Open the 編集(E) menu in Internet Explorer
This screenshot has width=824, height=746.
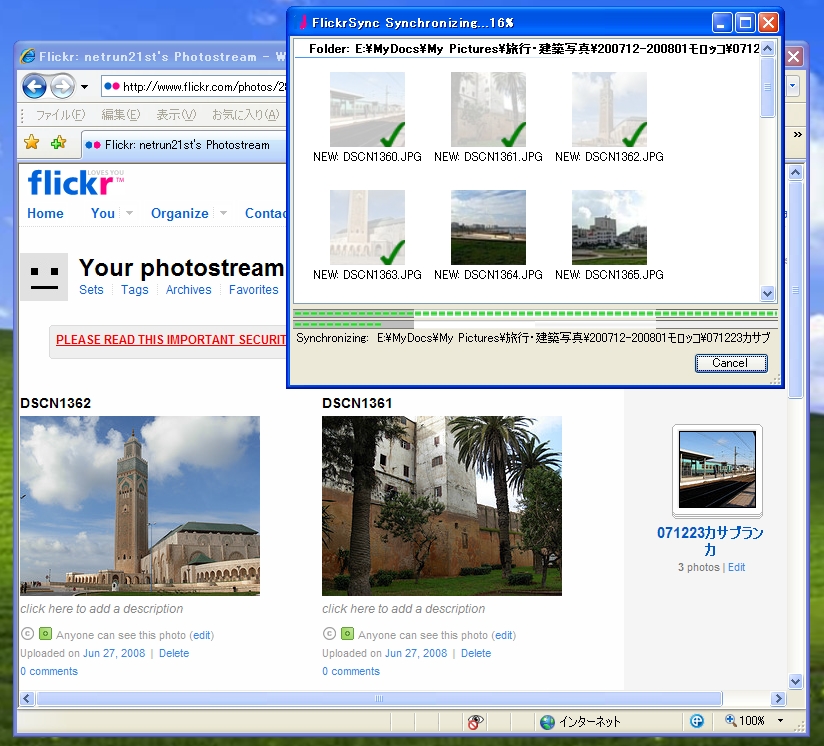tap(120, 115)
